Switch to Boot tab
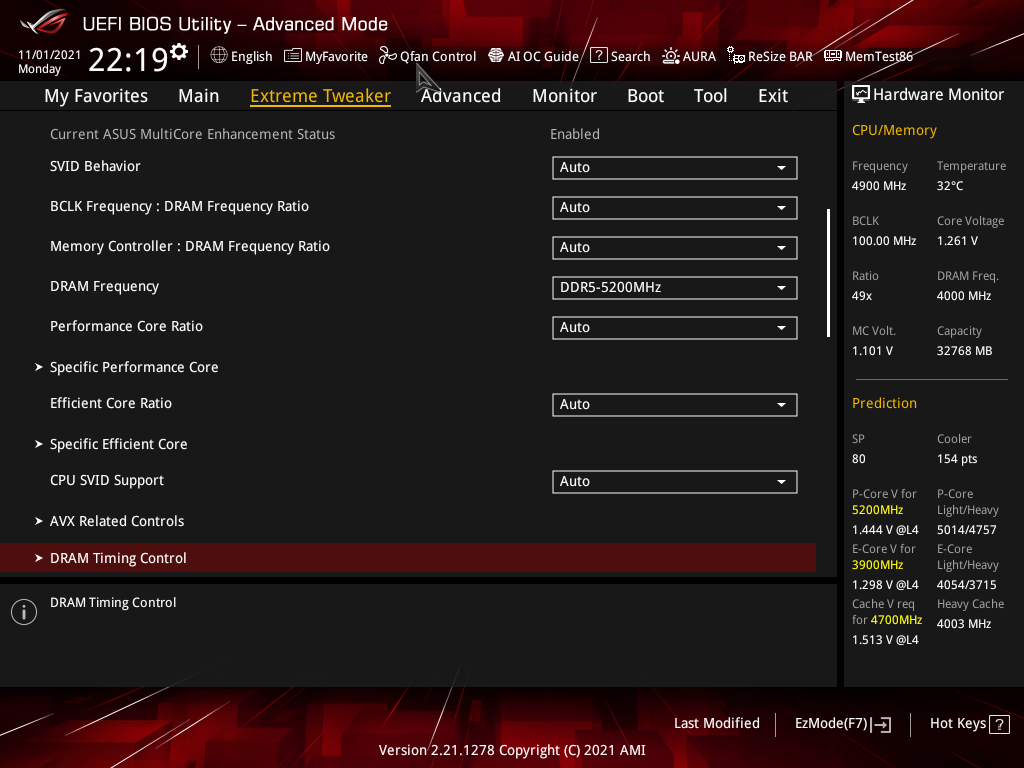1024x768 pixels. (x=645, y=96)
